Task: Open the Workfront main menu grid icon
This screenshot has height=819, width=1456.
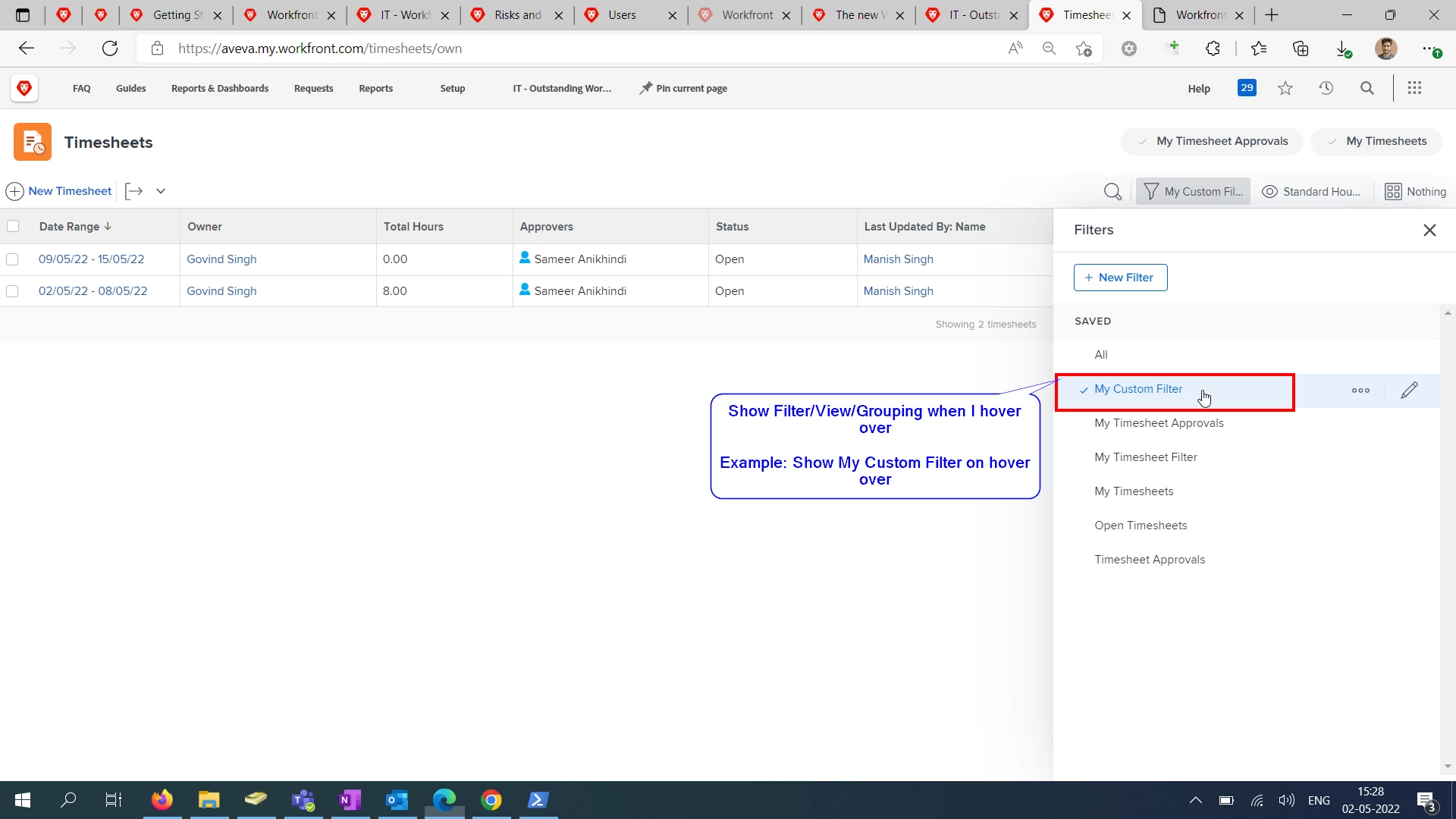Action: [1414, 88]
